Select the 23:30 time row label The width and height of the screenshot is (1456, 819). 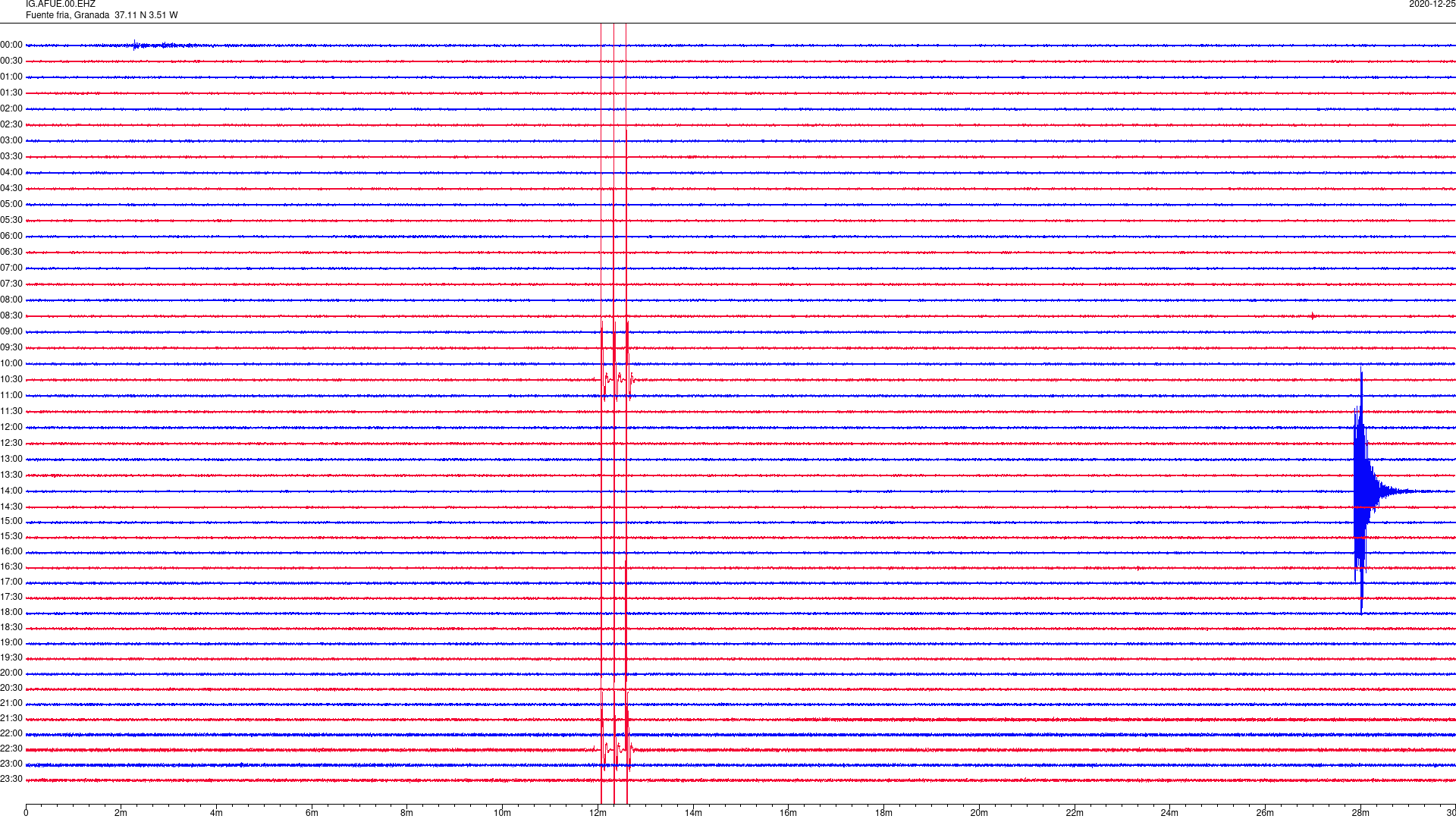tap(11, 780)
